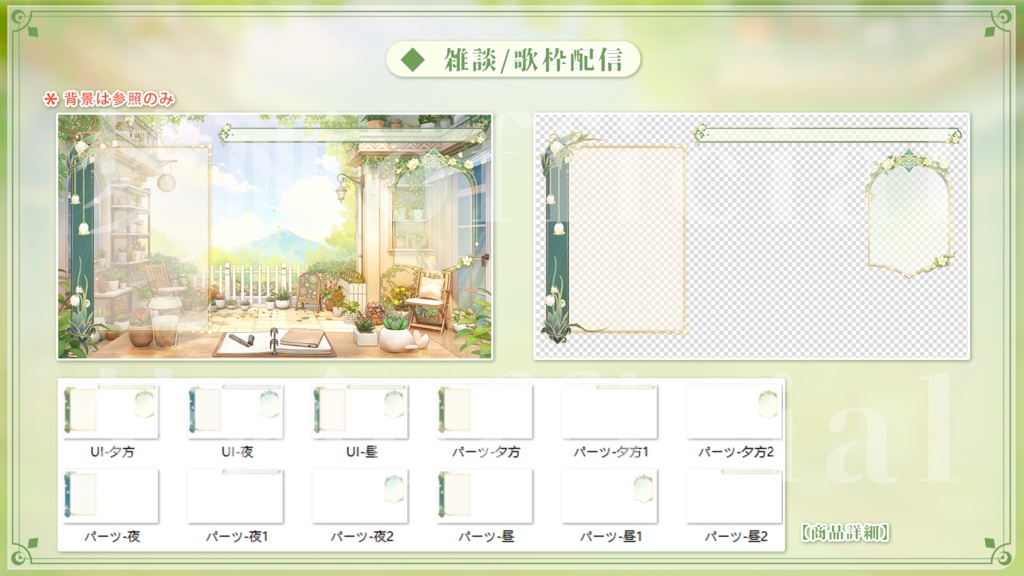The height and width of the screenshot is (576, 1024).
Task: Select the パーツ-夜1 thumbnail
Action: (x=233, y=497)
